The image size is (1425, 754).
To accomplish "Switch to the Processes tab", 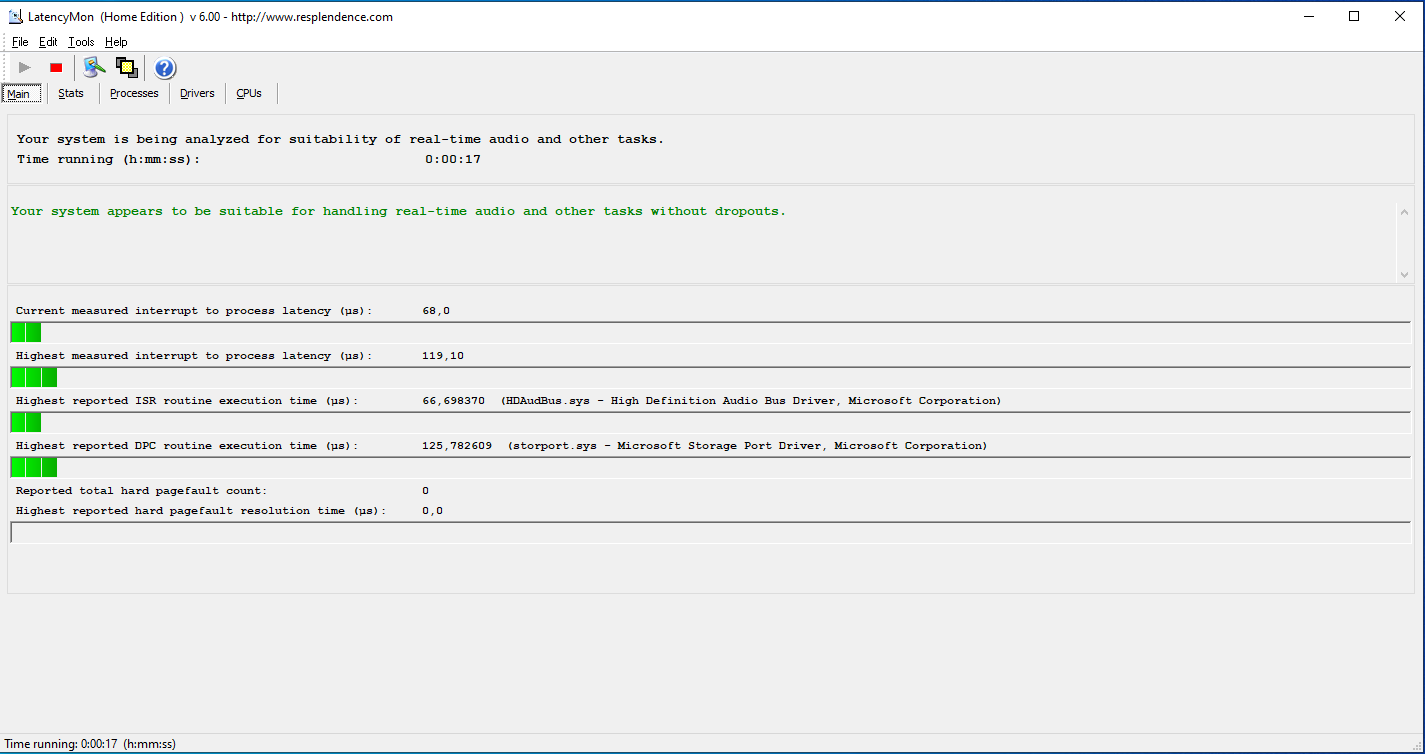I will coord(134,93).
